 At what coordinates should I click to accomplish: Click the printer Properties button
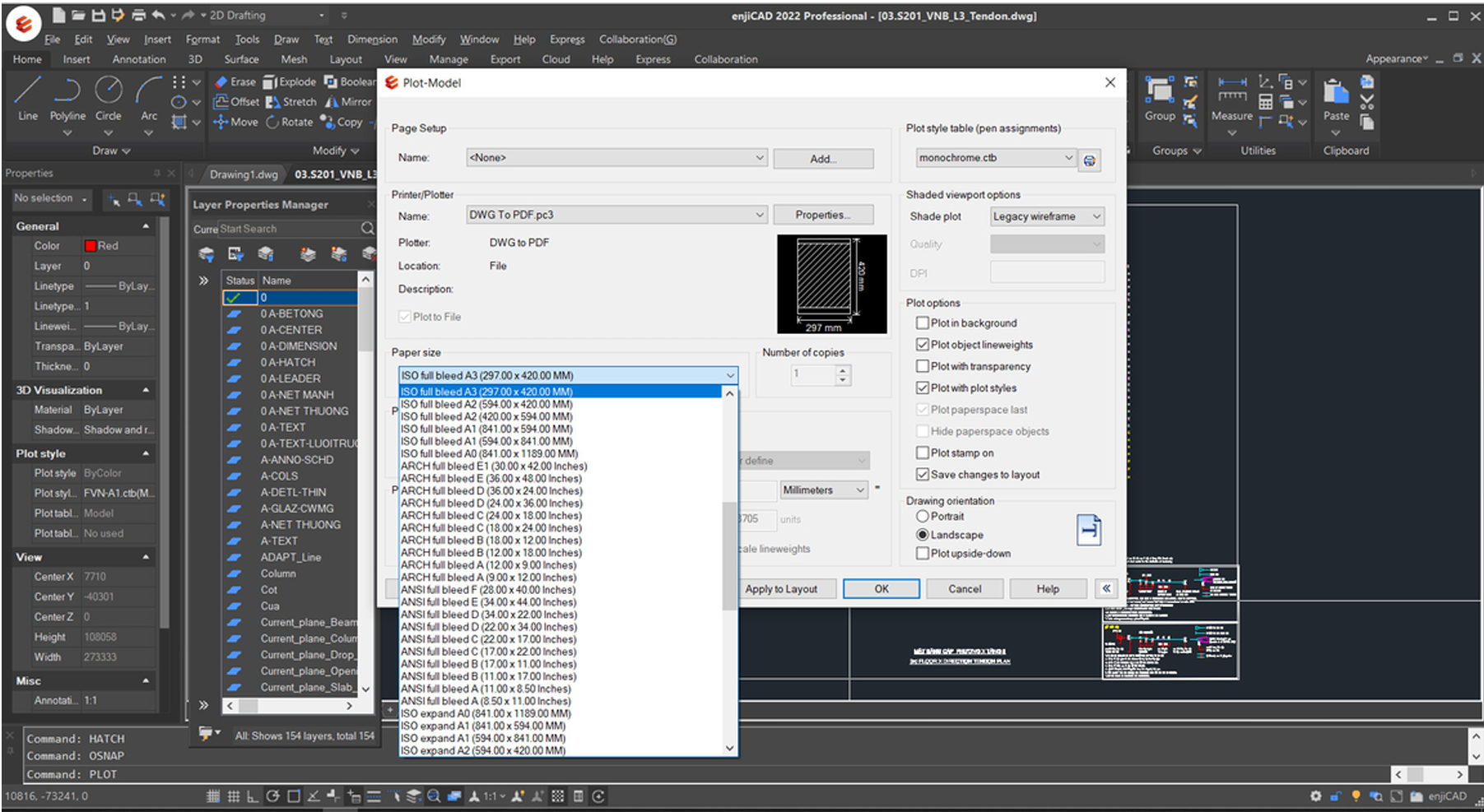[x=822, y=216]
